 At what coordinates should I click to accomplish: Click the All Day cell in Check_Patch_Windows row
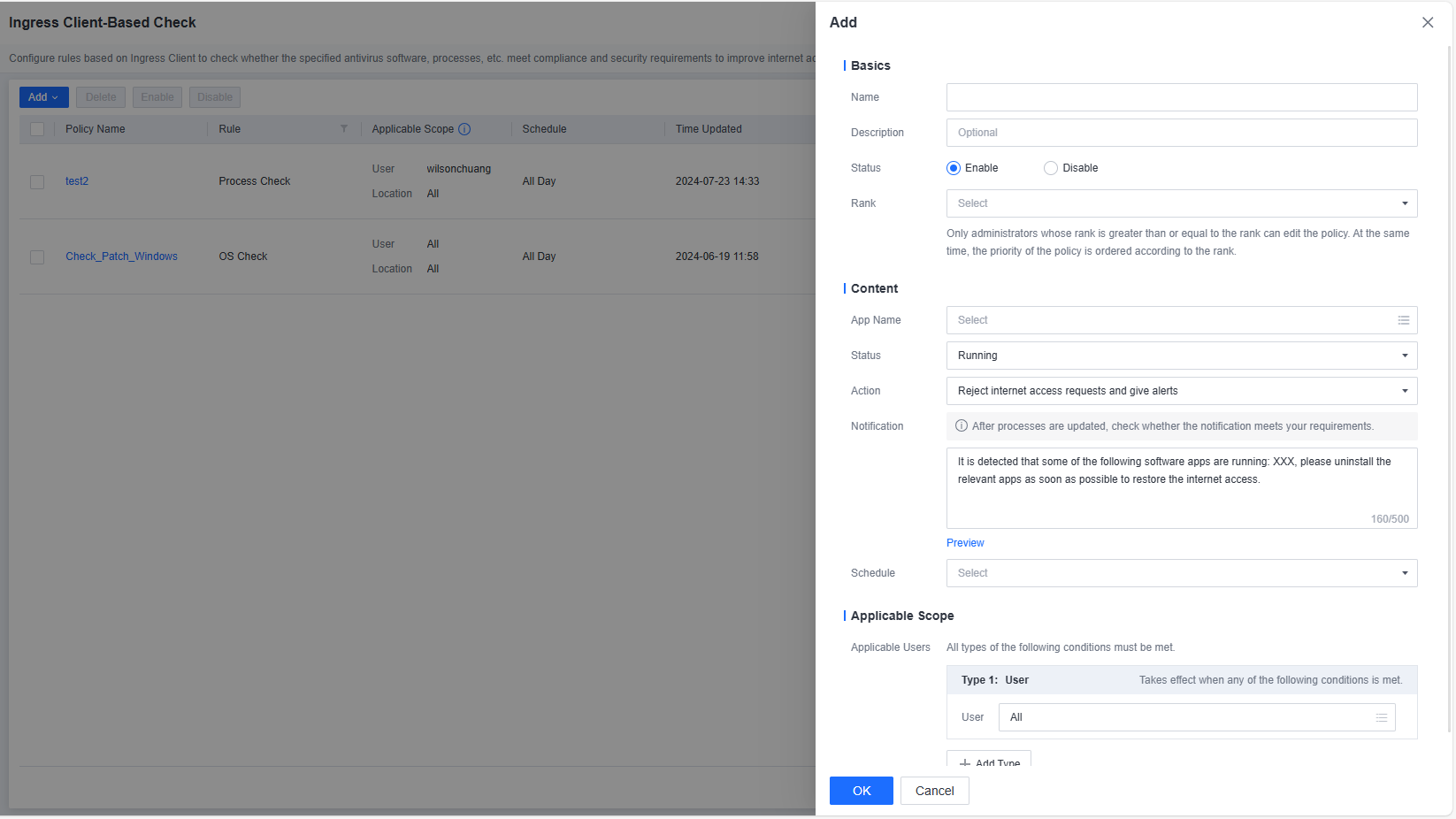click(539, 256)
